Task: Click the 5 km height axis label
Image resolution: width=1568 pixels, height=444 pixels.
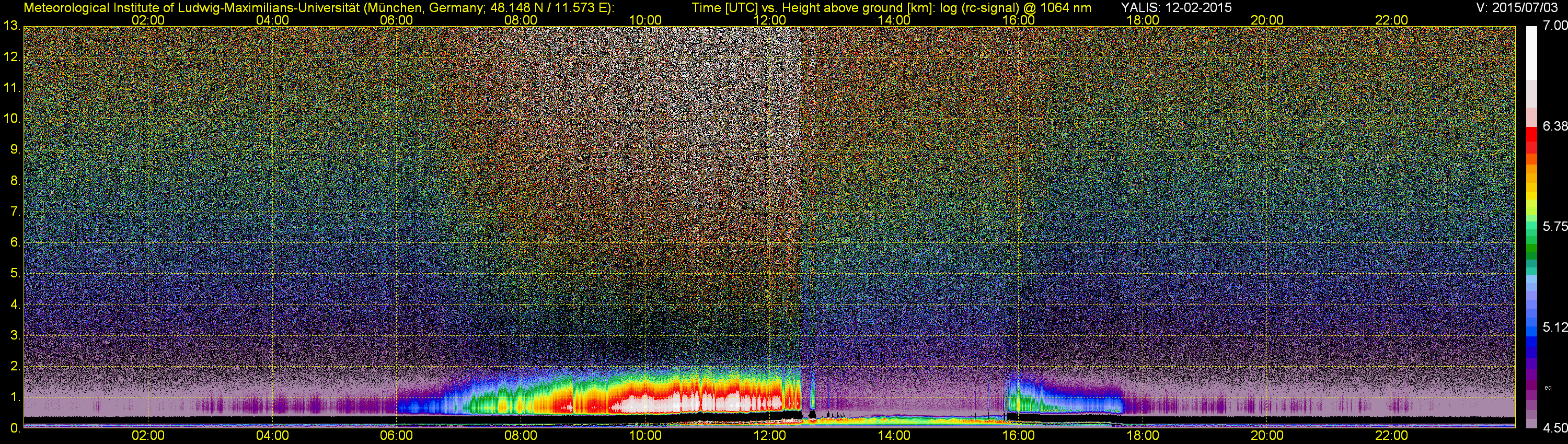Action: 15,273
